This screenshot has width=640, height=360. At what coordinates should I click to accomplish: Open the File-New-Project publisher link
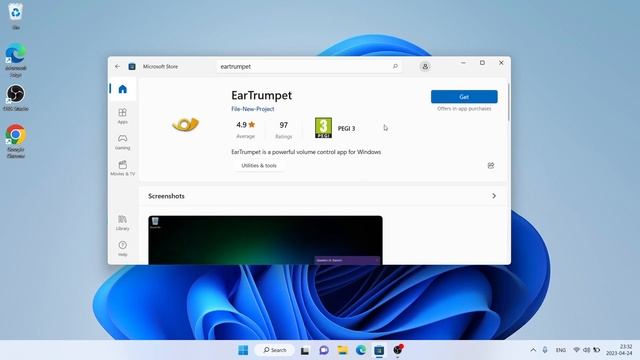tap(253, 109)
